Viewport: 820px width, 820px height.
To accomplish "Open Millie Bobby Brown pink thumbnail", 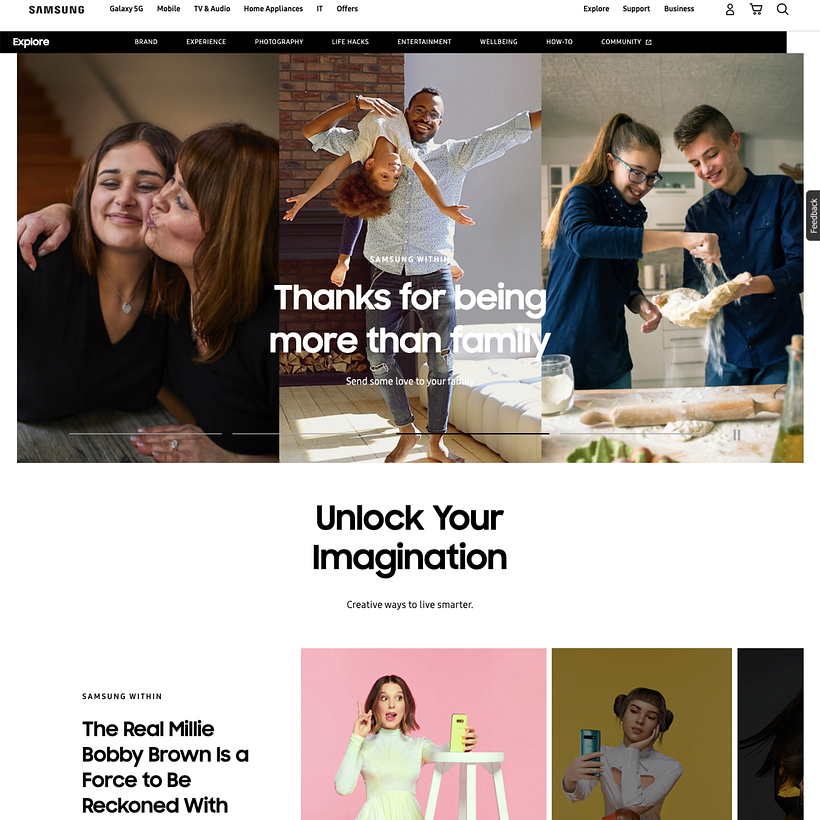I will pyautogui.click(x=424, y=734).
